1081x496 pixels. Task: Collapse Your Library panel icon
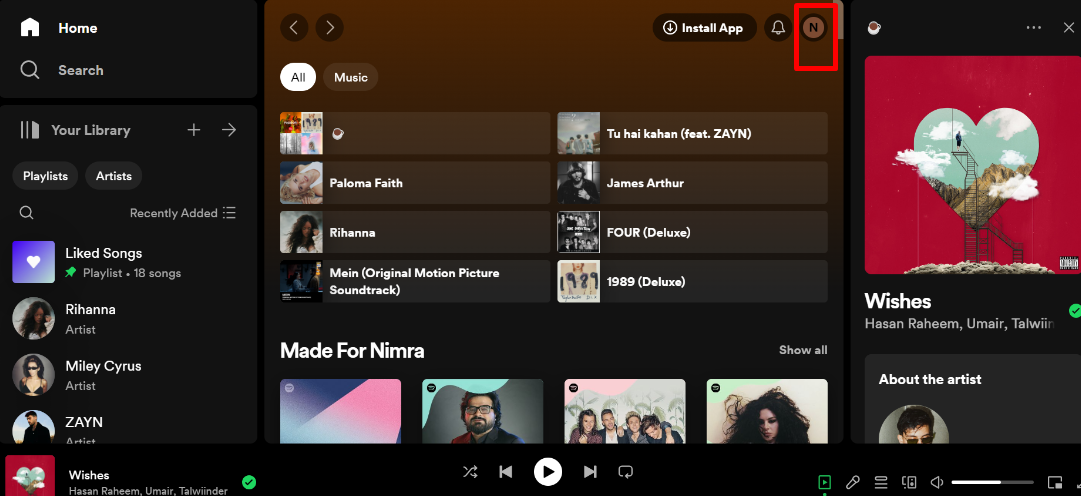[x=30, y=130]
